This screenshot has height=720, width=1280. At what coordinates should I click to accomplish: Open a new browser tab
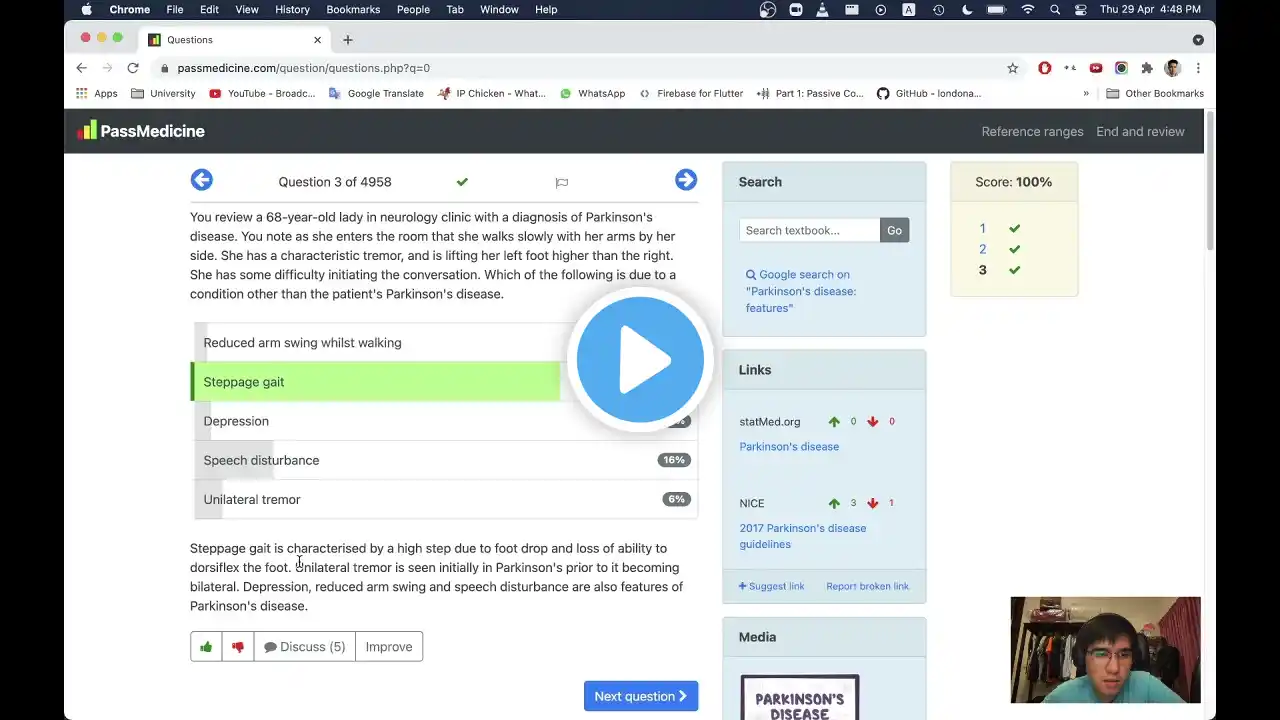(348, 40)
